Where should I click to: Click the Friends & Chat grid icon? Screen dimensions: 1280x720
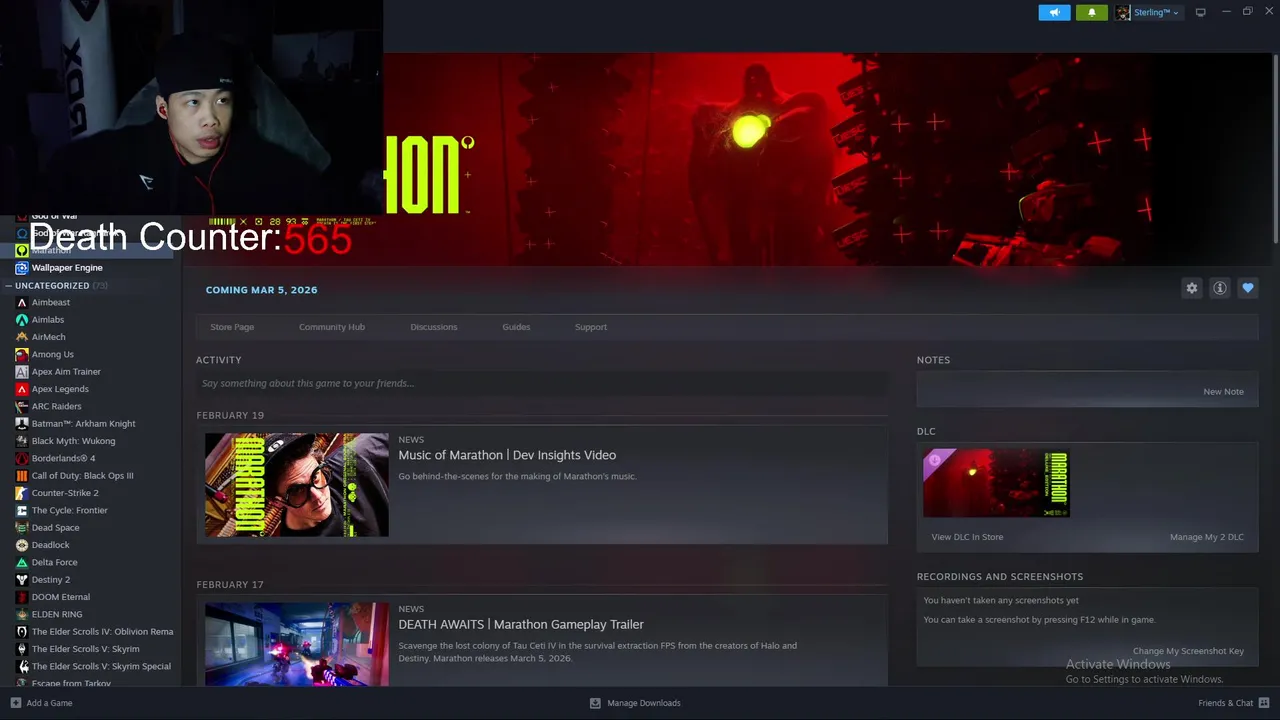[1264, 703]
